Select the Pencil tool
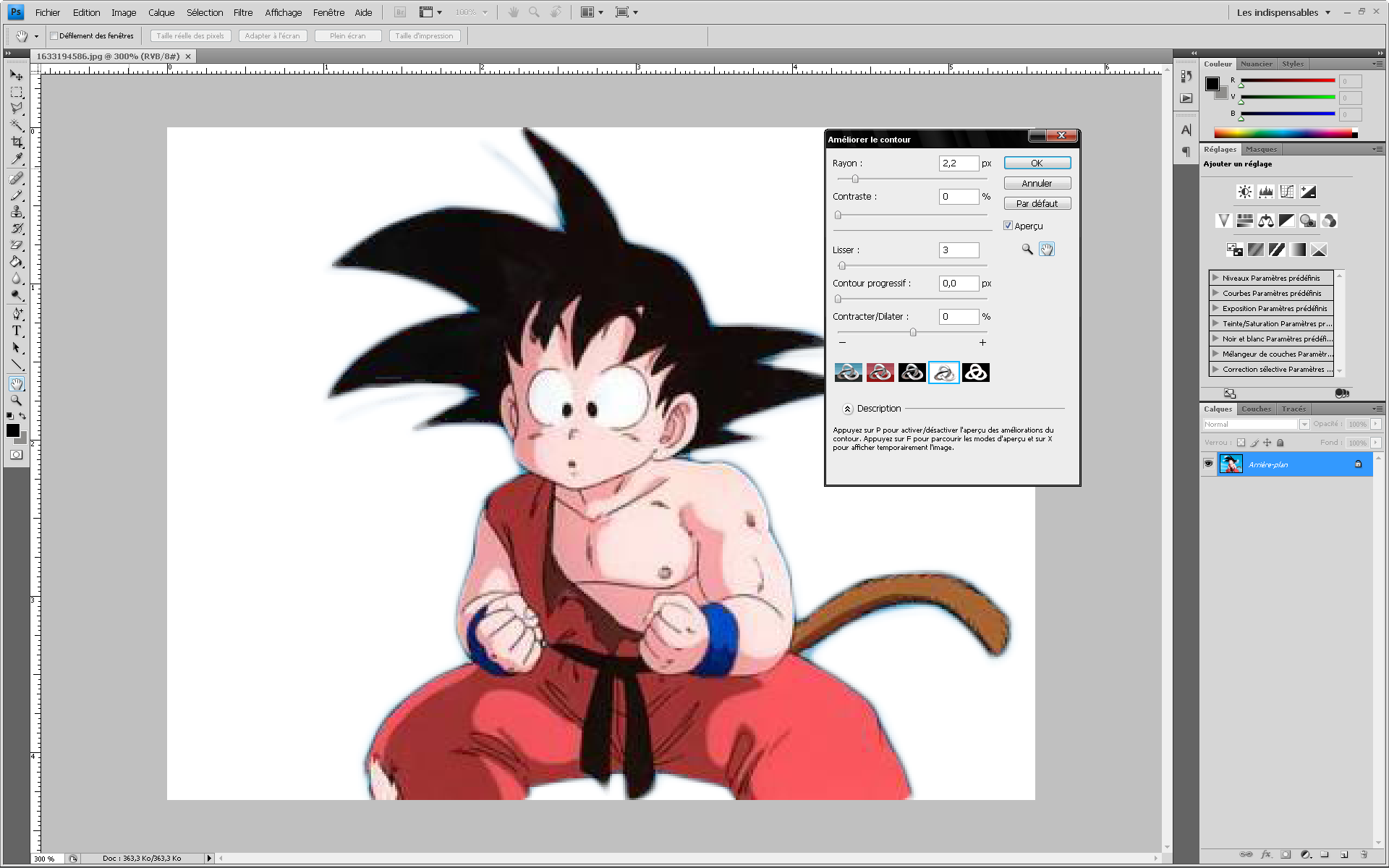This screenshot has width=1389, height=868. (x=16, y=195)
